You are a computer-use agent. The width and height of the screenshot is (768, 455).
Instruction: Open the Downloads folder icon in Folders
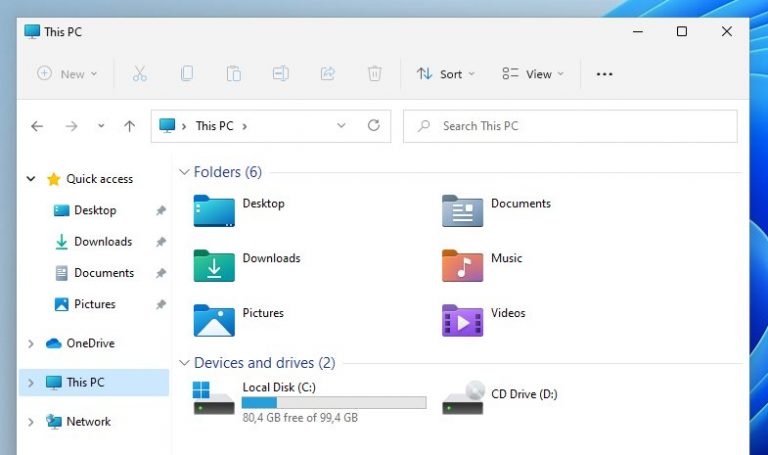[x=214, y=265]
